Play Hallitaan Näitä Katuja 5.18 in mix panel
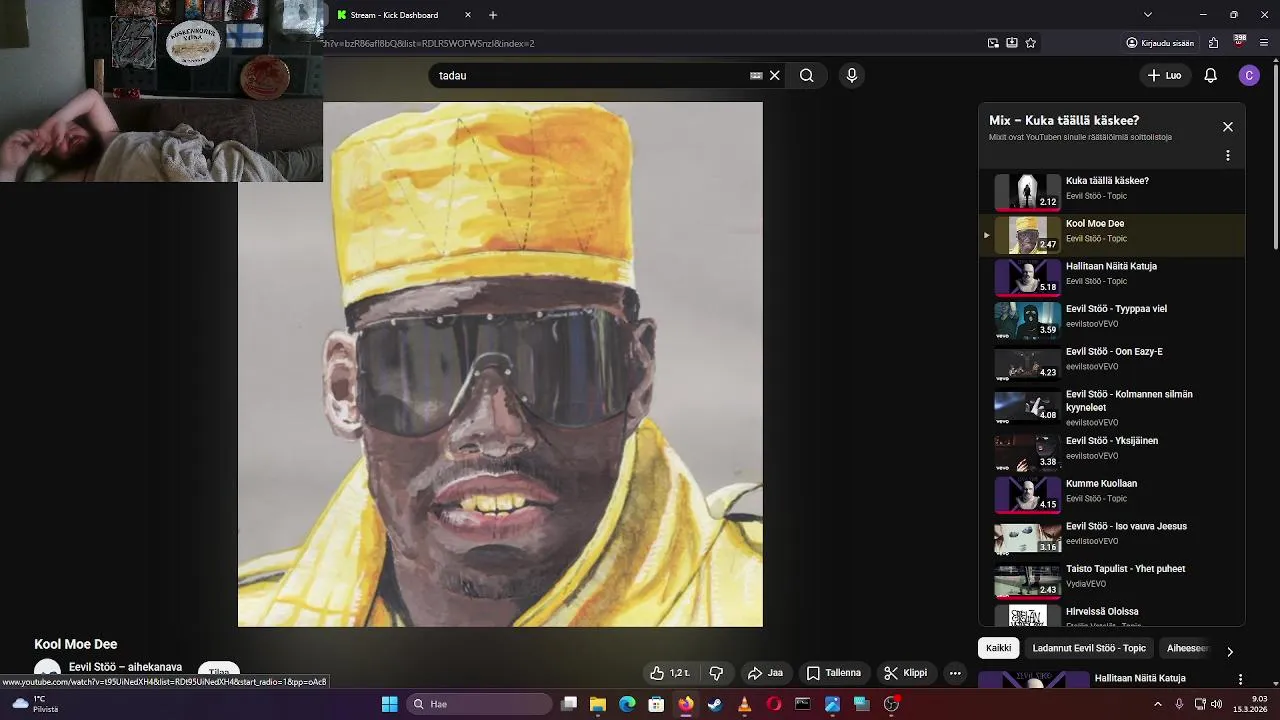1280x720 pixels. coord(1111,276)
